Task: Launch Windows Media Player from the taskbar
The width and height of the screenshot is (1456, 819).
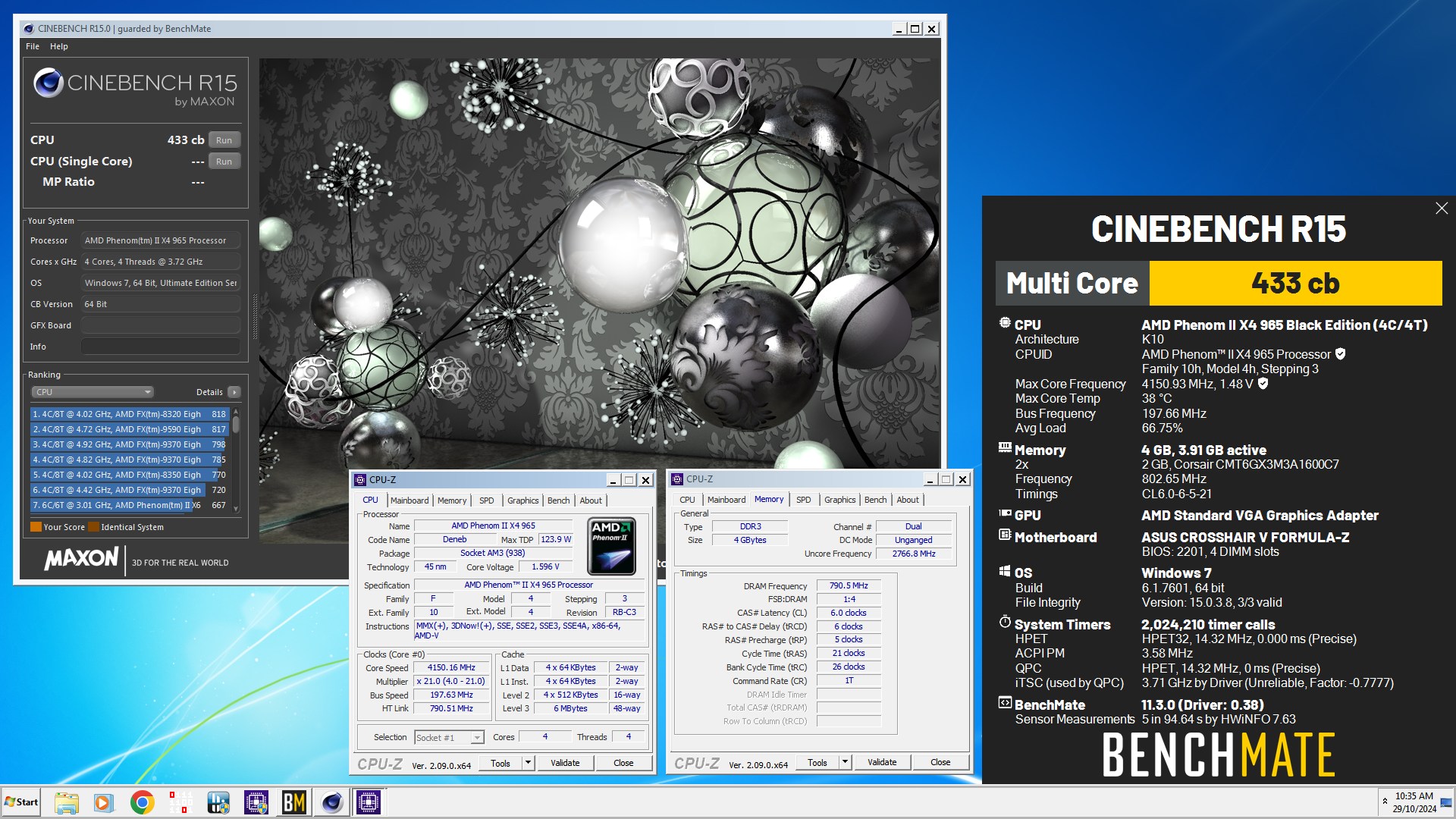Action: coord(104,802)
